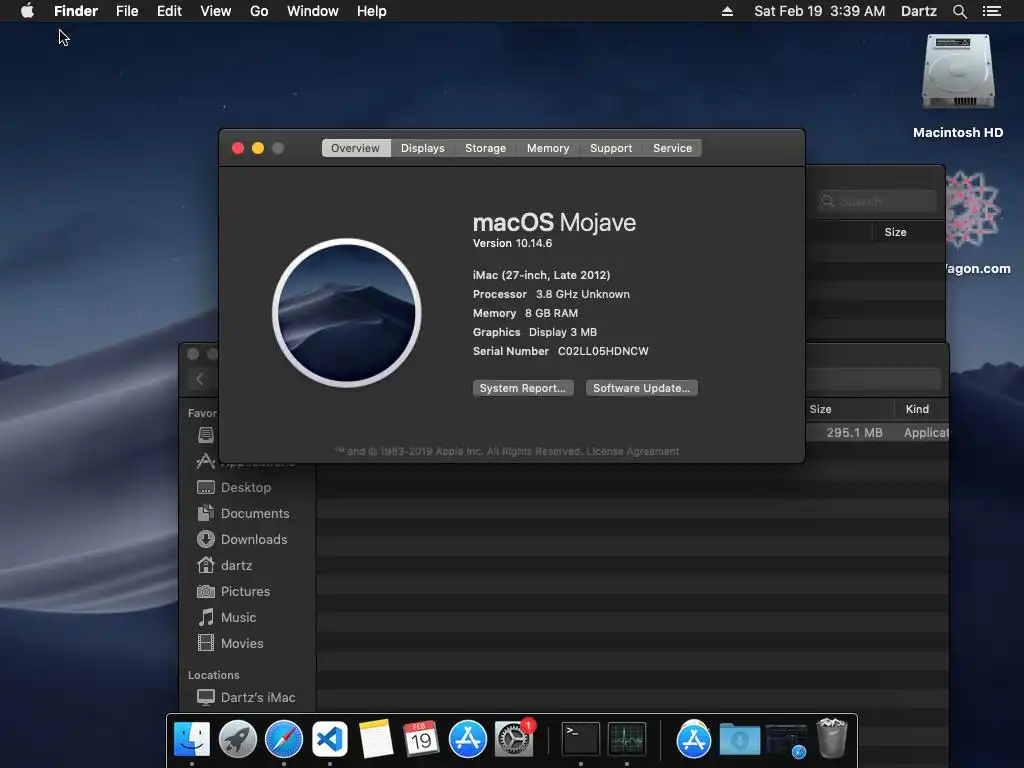Open the Go menu
The width and height of the screenshot is (1024, 768).
(x=259, y=11)
